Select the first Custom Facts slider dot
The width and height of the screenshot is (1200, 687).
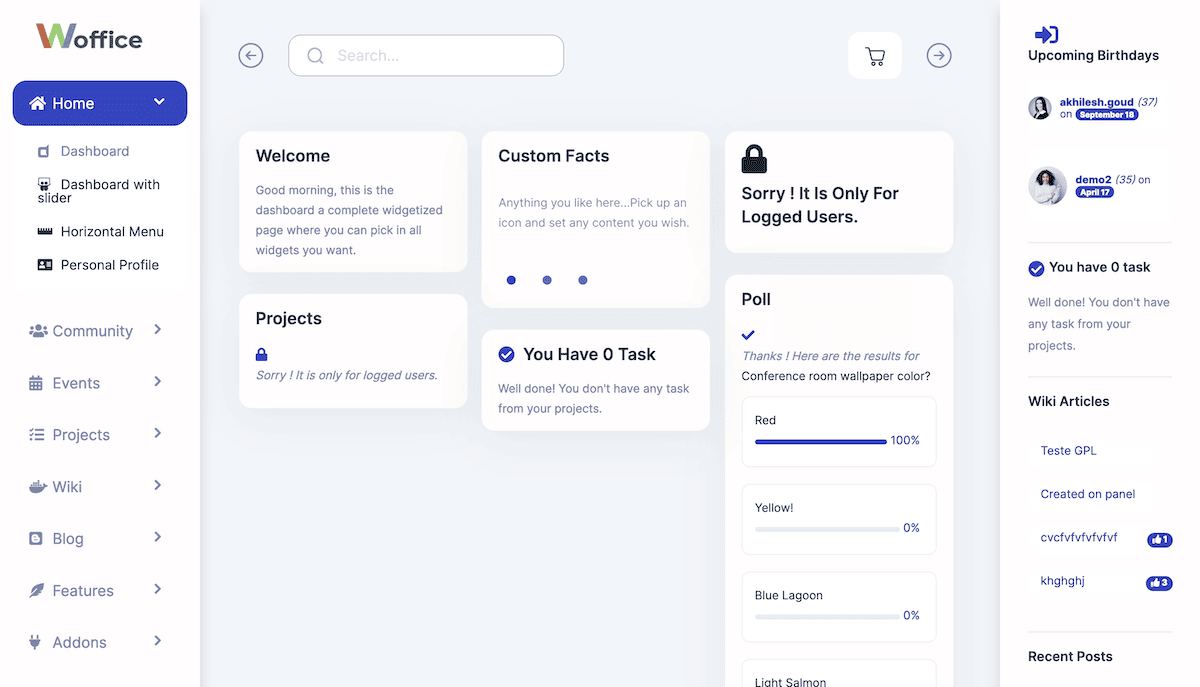[511, 280]
